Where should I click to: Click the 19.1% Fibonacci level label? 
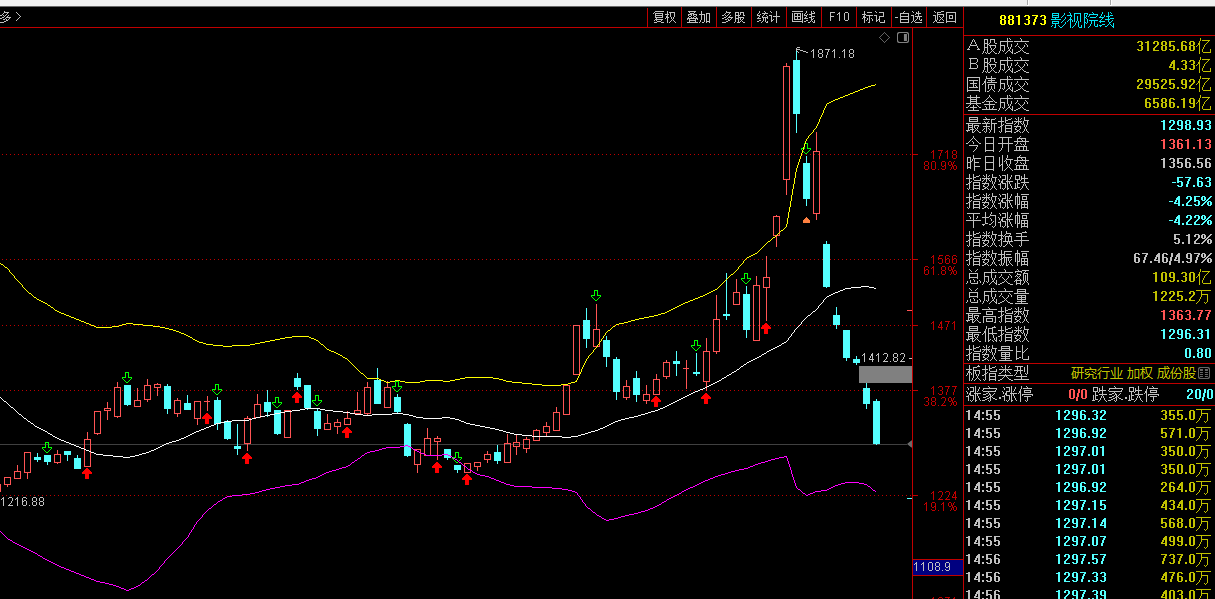(x=940, y=507)
